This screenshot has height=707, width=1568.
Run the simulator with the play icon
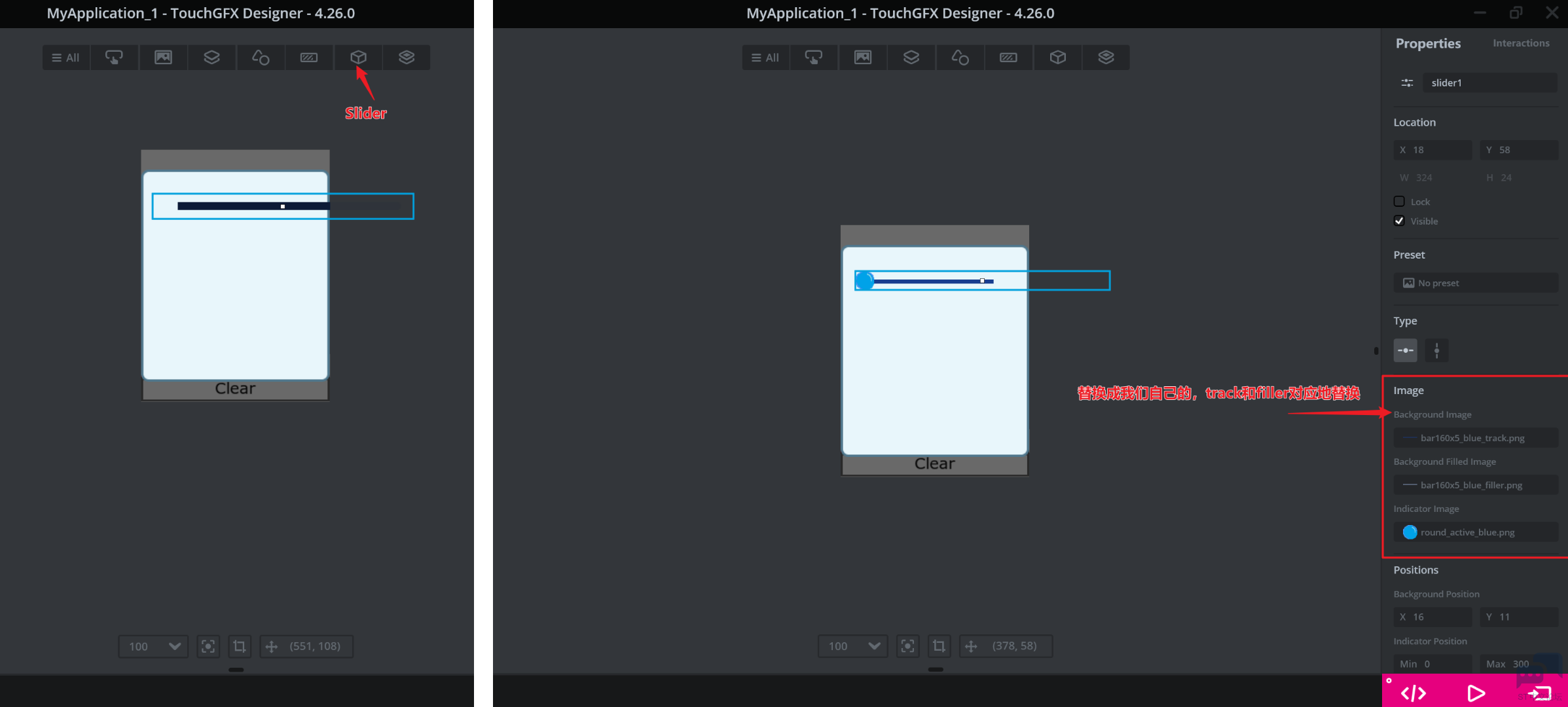coord(1476,693)
